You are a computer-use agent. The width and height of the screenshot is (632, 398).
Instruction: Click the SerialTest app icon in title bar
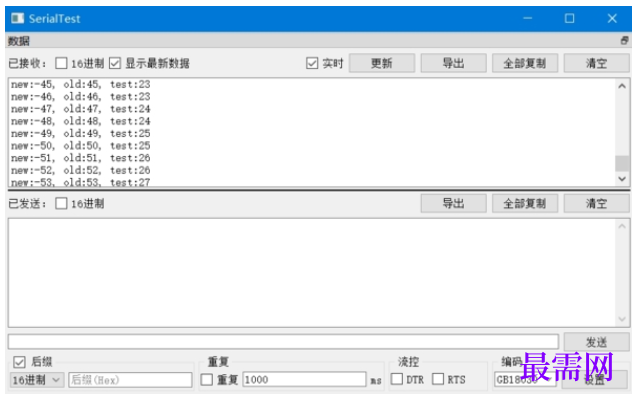[x=17, y=18]
